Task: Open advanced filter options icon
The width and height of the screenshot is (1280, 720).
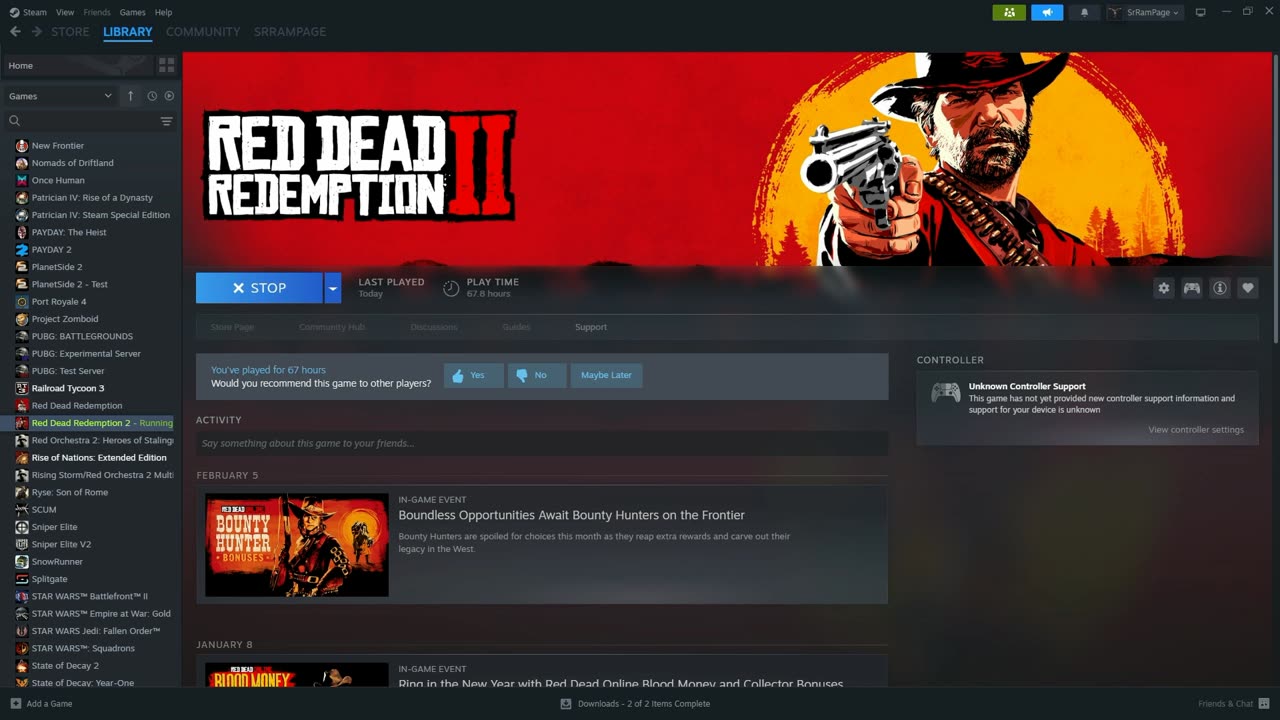Action: pos(166,121)
